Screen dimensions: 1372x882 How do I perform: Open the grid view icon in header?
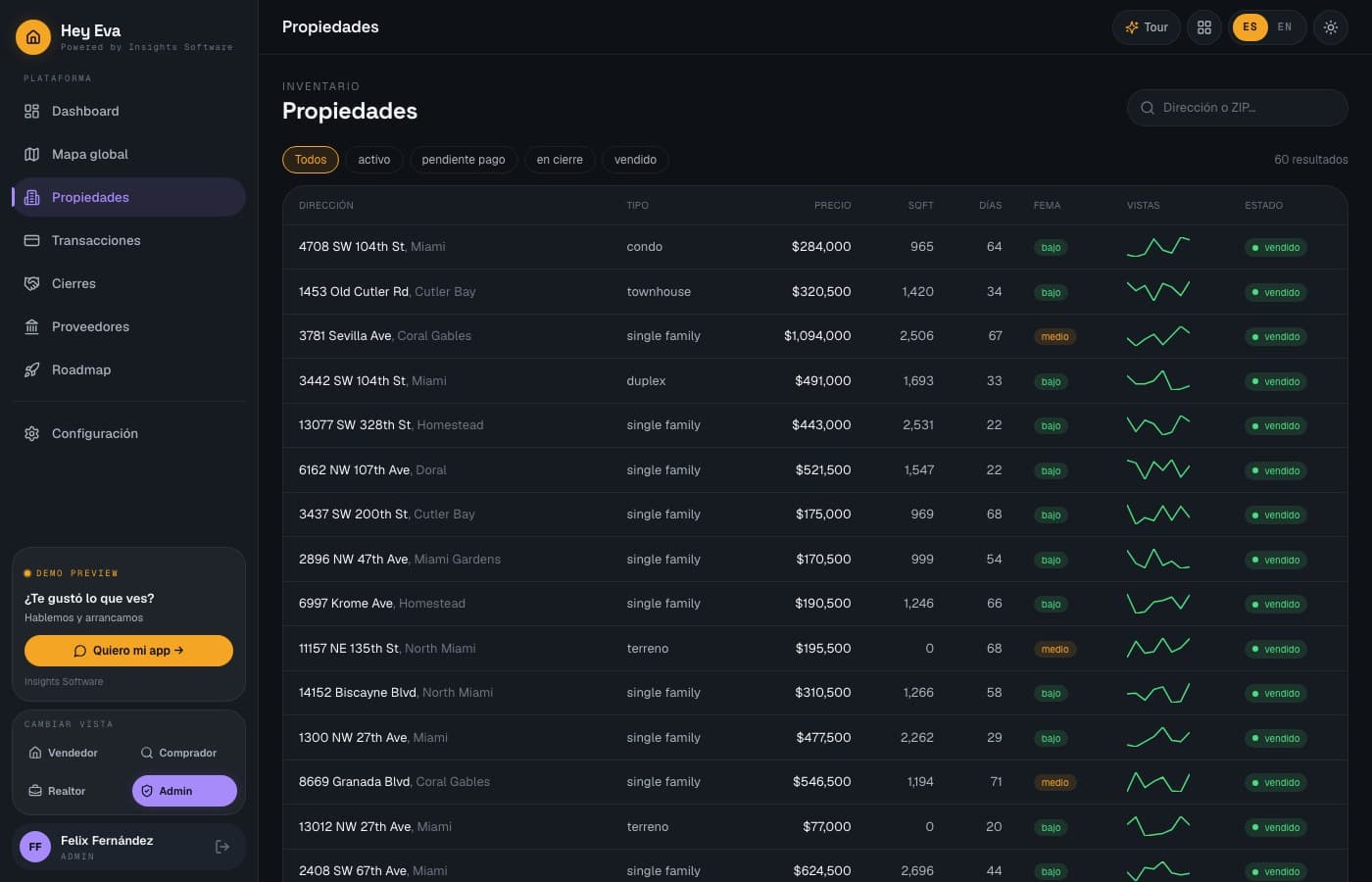click(1204, 27)
